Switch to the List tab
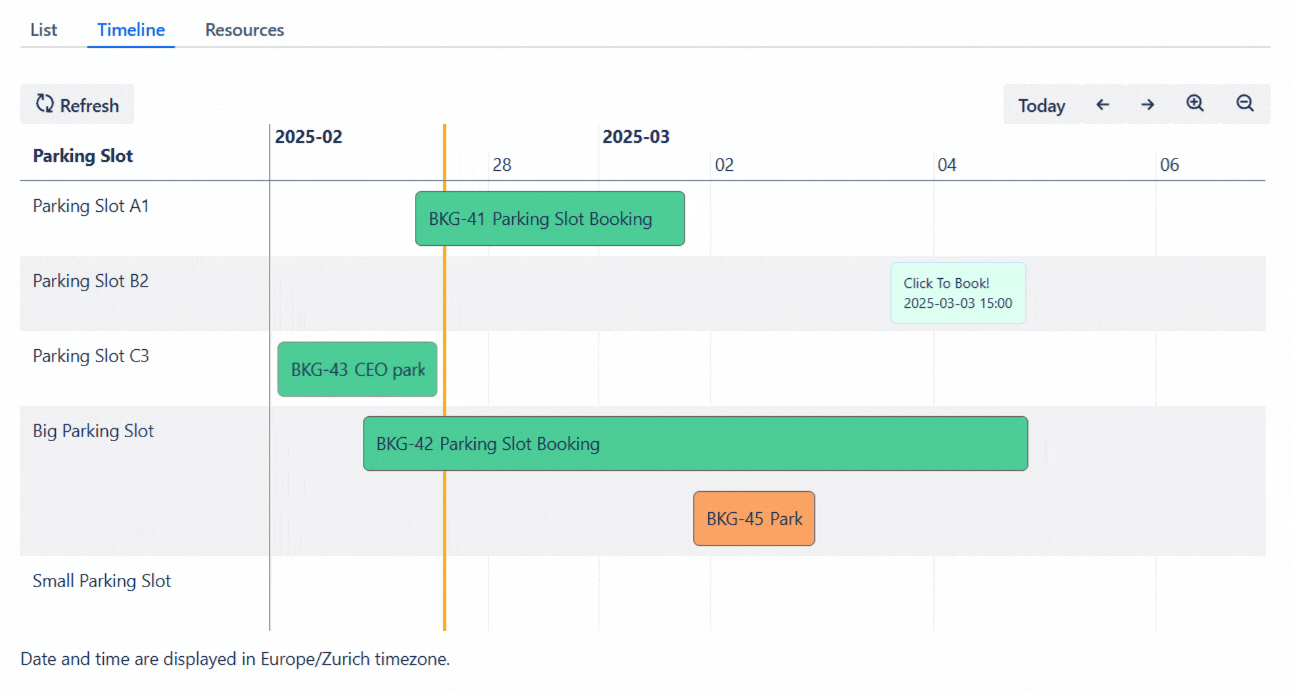The height and width of the screenshot is (693, 1293). [42, 30]
